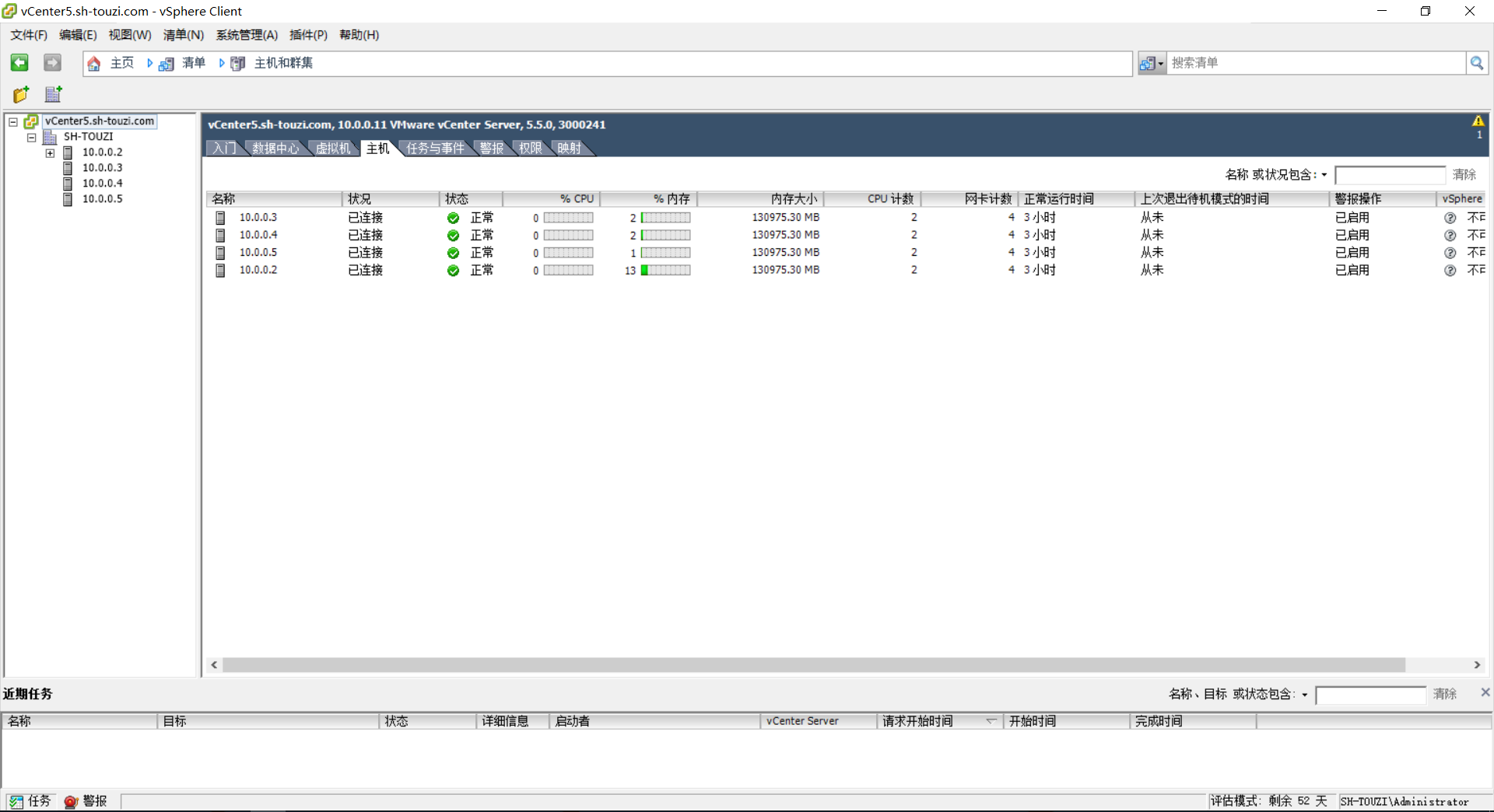
Task: Click the scroll right arrow of host list
Action: click(x=1477, y=665)
